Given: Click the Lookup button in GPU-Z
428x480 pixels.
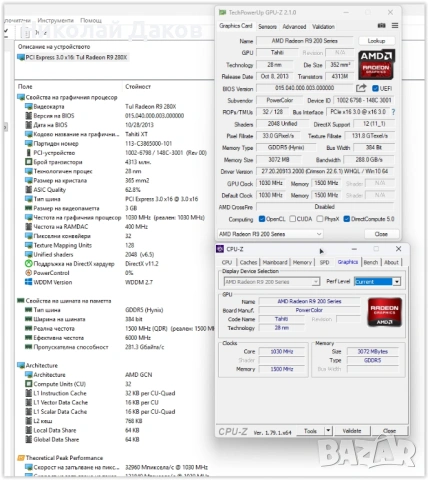Looking at the screenshot, I should click(376, 41).
